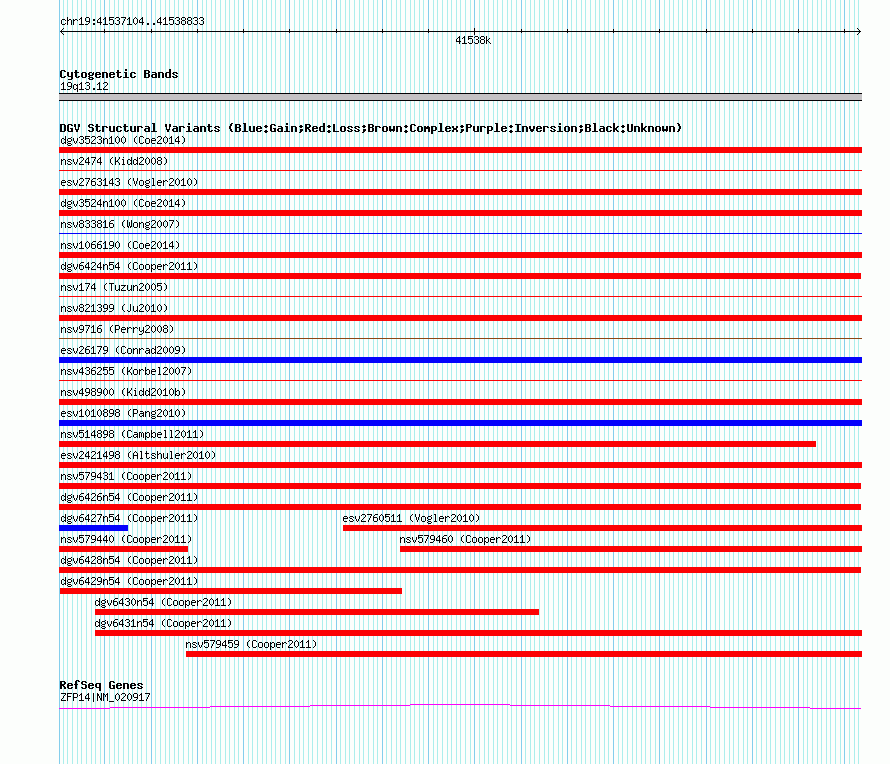The width and height of the screenshot is (890, 764).
Task: Click the red bar under dgv3523n100
Action: 460,150
